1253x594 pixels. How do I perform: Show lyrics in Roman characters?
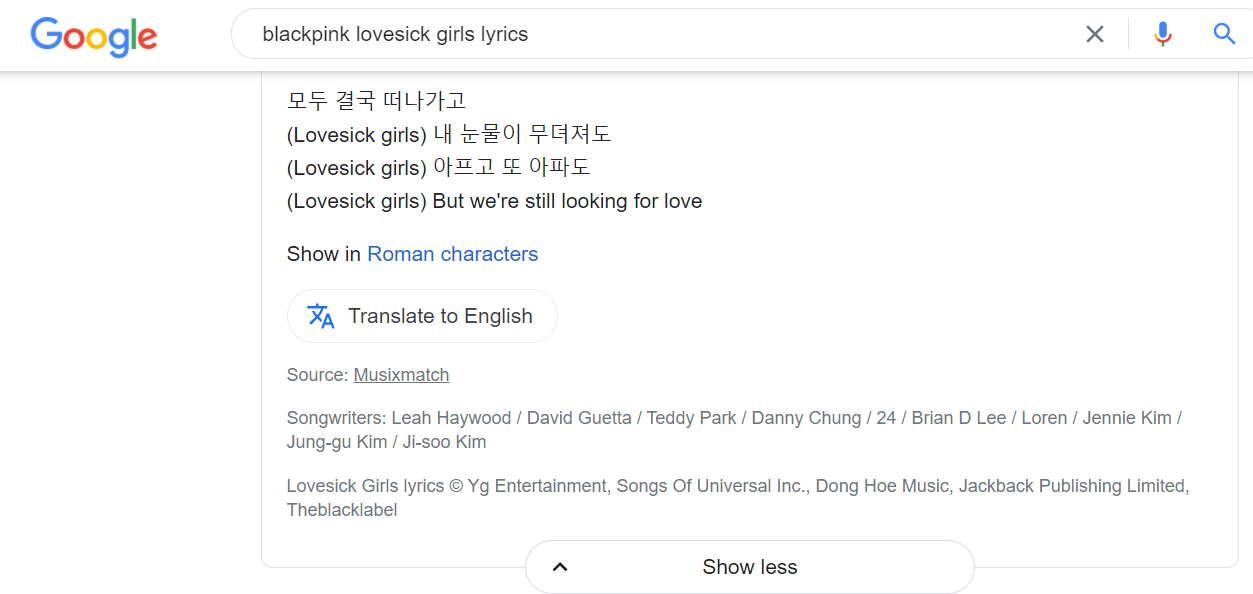click(x=452, y=254)
